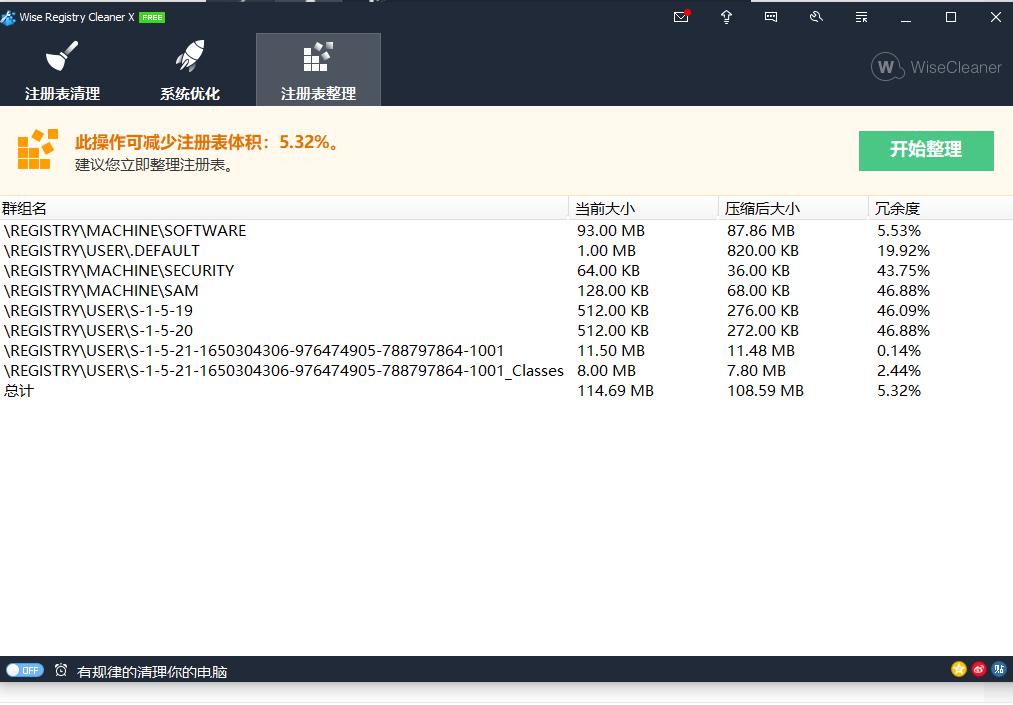Click the upgrade lamp icon in titlebar
1013x705 pixels.
[x=726, y=17]
